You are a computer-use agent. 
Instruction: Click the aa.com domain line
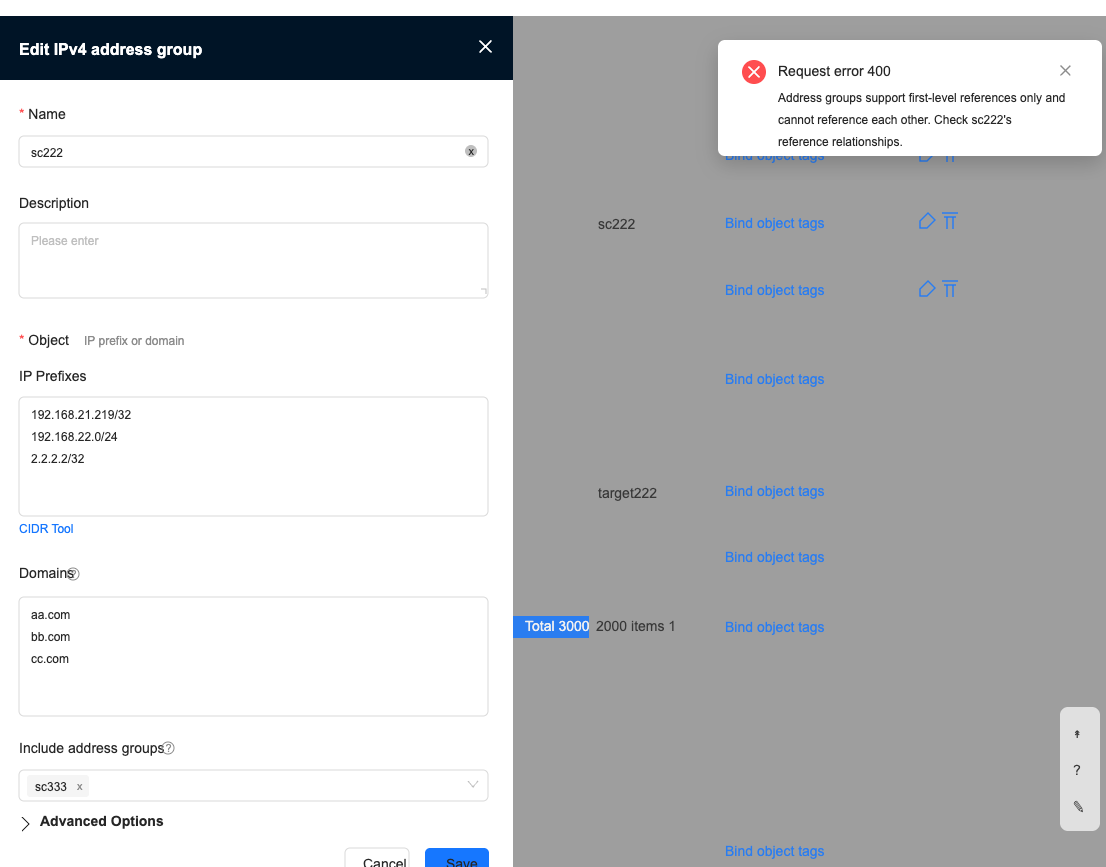(x=50, y=615)
